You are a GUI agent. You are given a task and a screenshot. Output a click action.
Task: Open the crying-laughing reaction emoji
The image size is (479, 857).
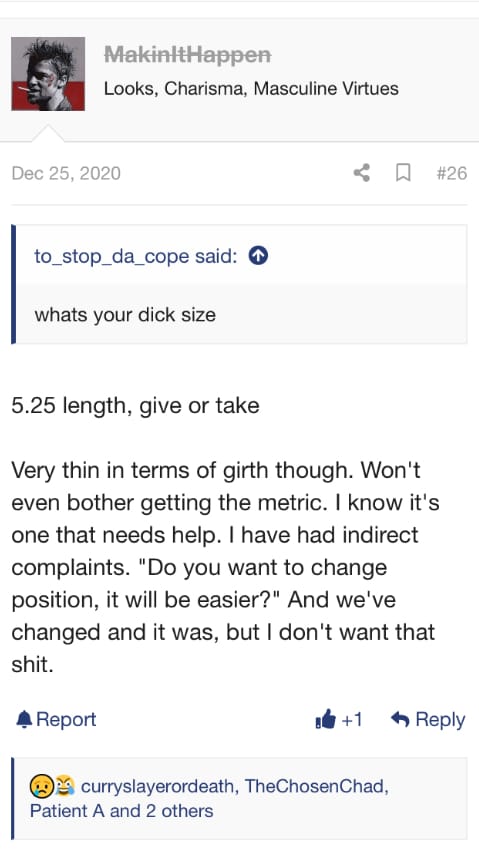[63, 786]
